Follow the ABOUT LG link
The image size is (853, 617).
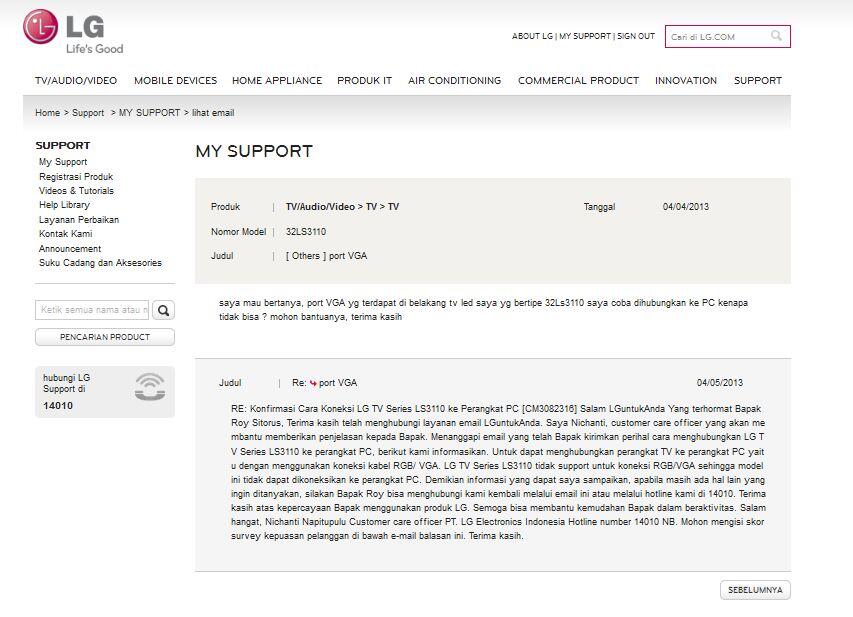point(532,36)
